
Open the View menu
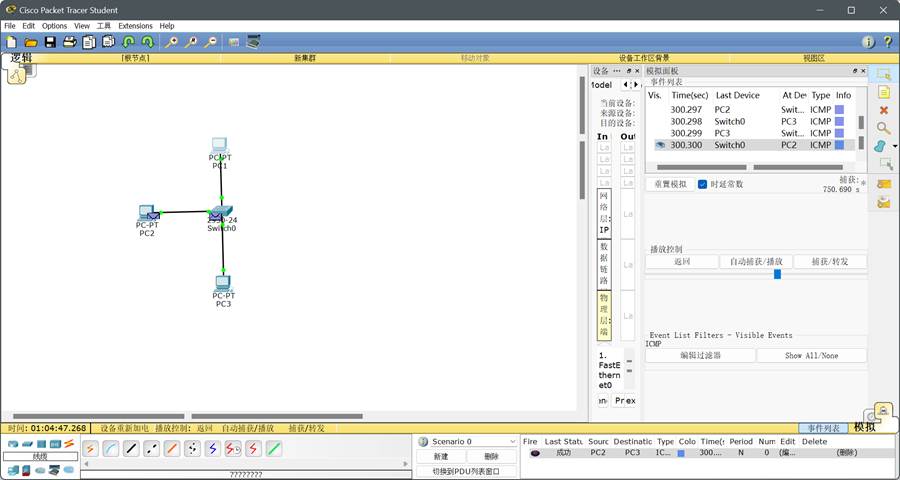tap(82, 26)
